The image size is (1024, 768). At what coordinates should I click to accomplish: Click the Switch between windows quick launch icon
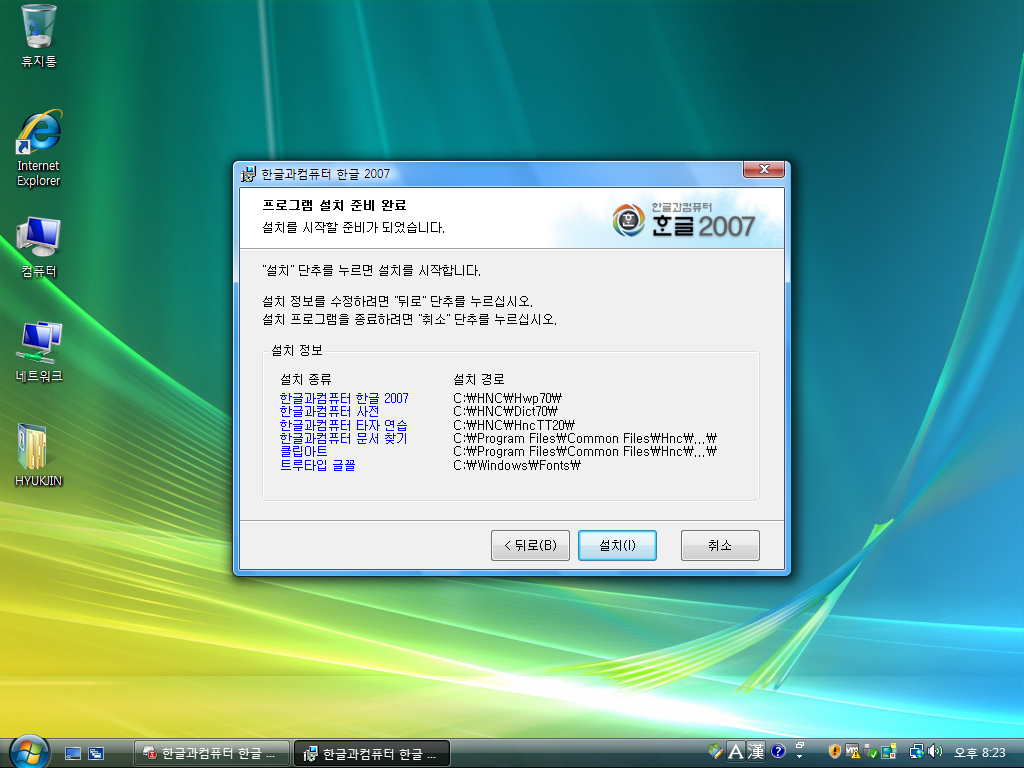96,754
